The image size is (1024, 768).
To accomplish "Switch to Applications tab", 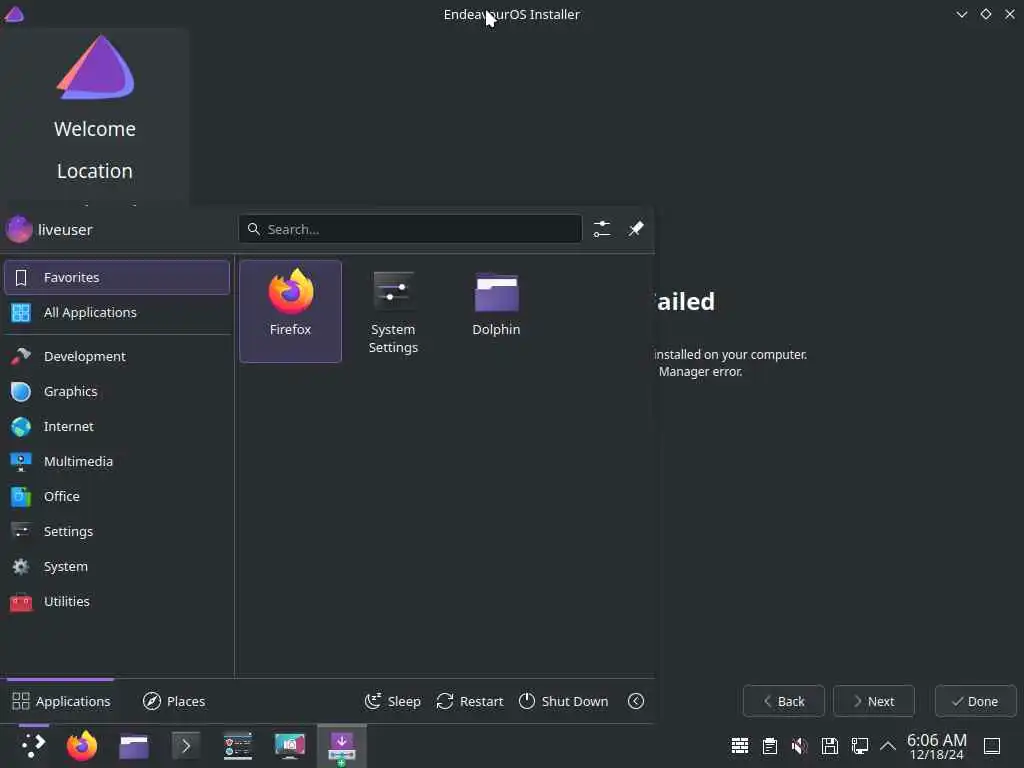I will (x=61, y=701).
